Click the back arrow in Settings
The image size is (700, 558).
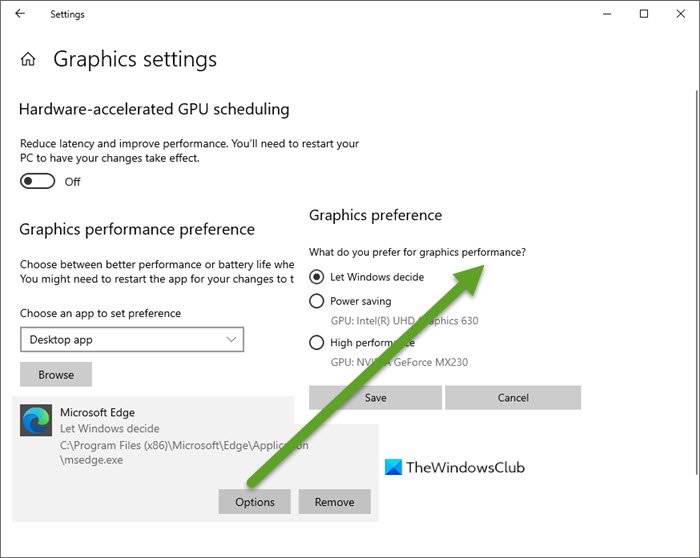(x=21, y=14)
